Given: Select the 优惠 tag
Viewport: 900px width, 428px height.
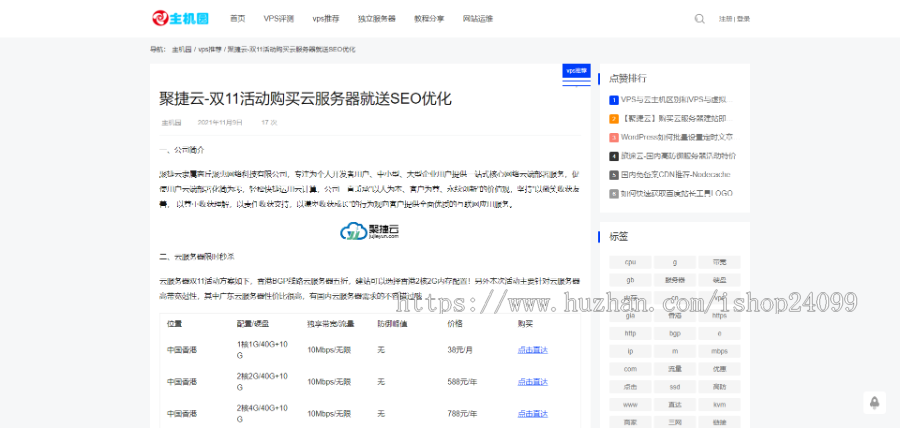Looking at the screenshot, I should (719, 369).
